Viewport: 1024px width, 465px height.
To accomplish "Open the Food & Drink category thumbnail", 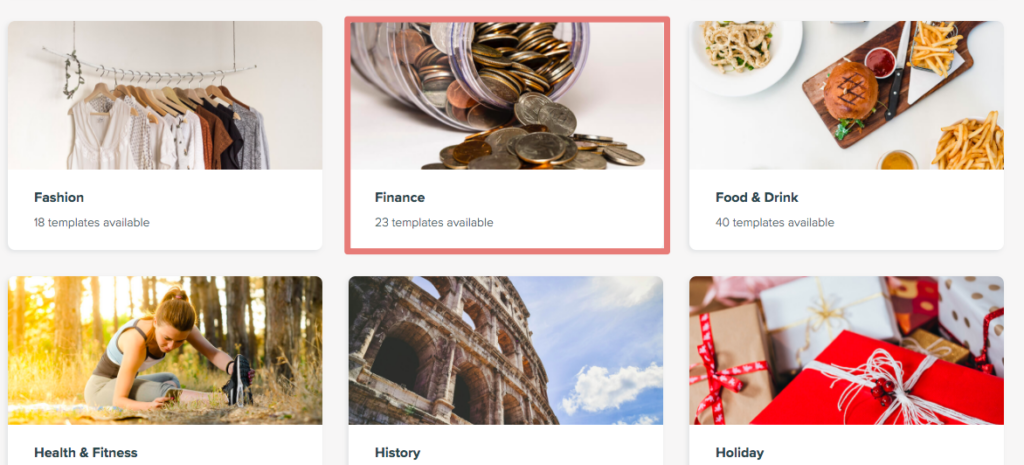I will point(846,95).
